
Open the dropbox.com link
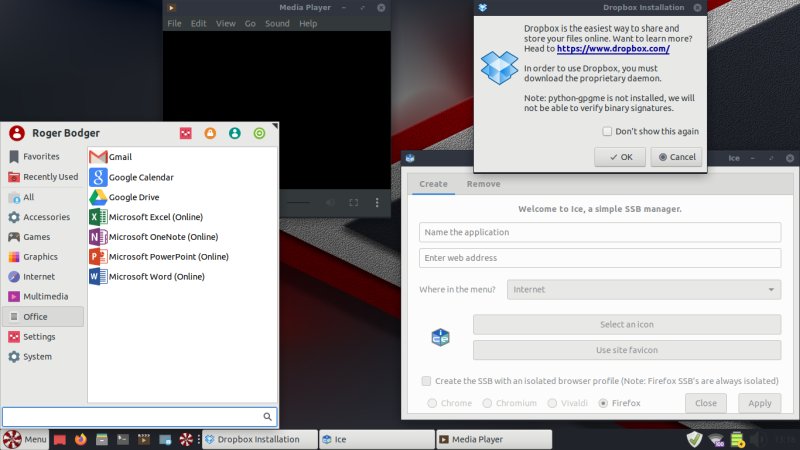pos(613,49)
